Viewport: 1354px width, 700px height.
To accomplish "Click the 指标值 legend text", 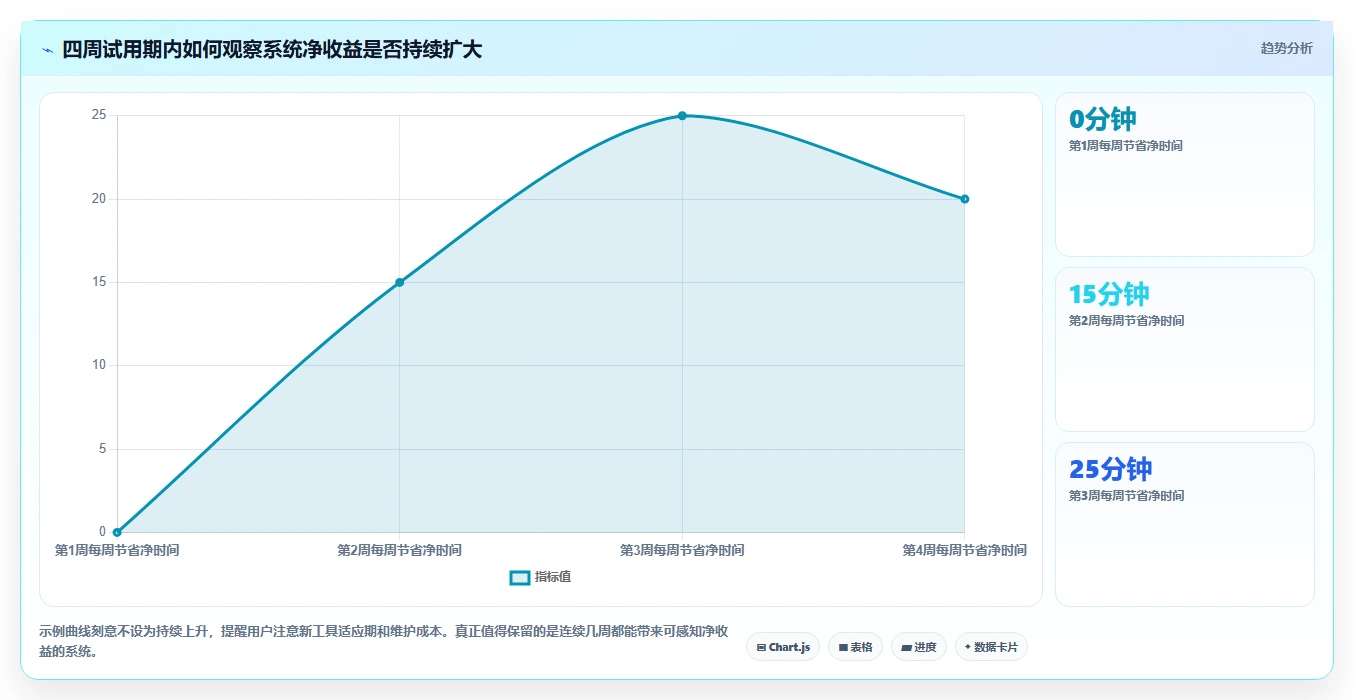I will [x=553, y=577].
